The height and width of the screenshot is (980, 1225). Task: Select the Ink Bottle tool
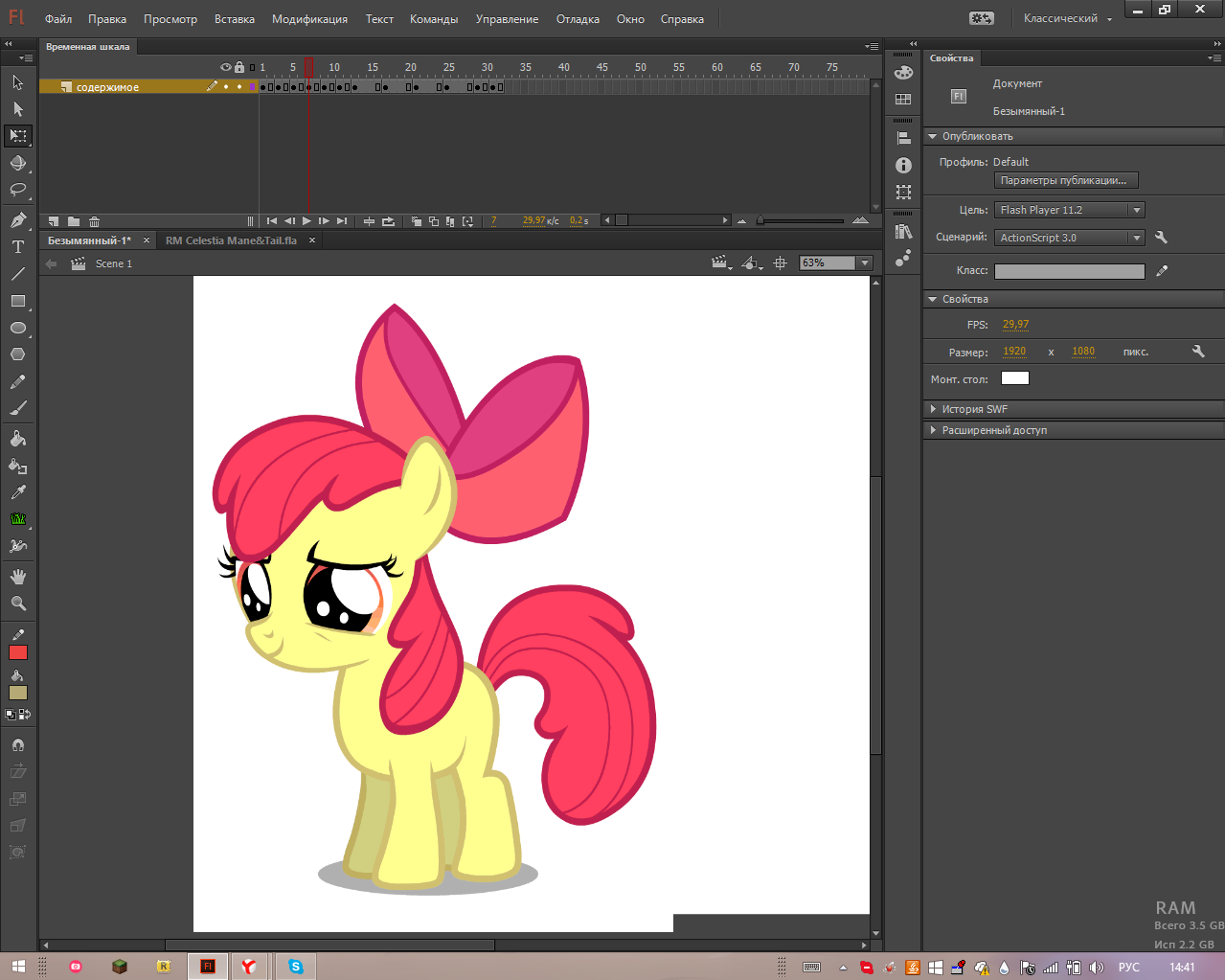tap(18, 466)
